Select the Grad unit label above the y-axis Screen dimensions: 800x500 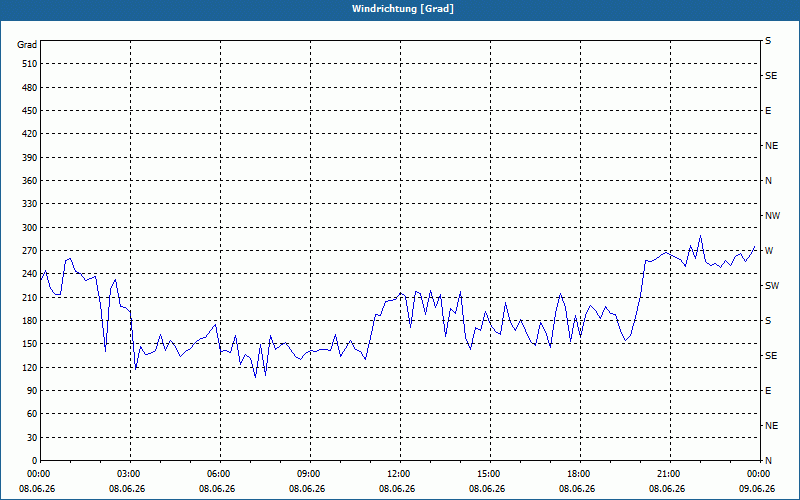coord(27,45)
